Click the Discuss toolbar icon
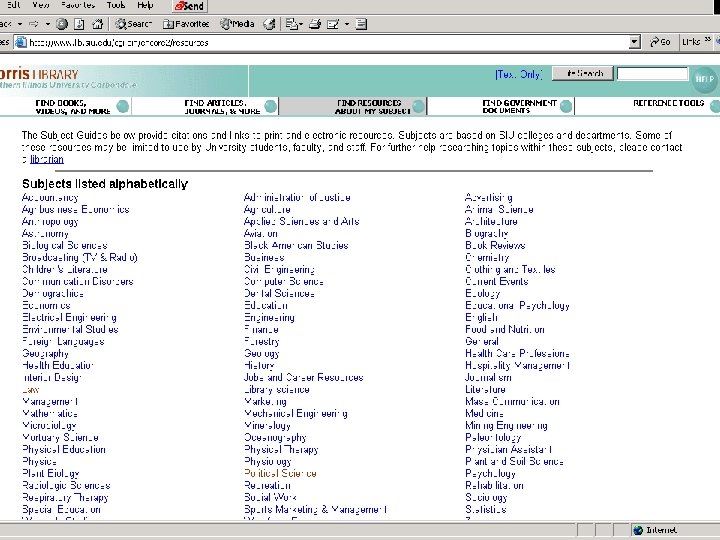Viewport: 720px width, 540px height. click(361, 24)
